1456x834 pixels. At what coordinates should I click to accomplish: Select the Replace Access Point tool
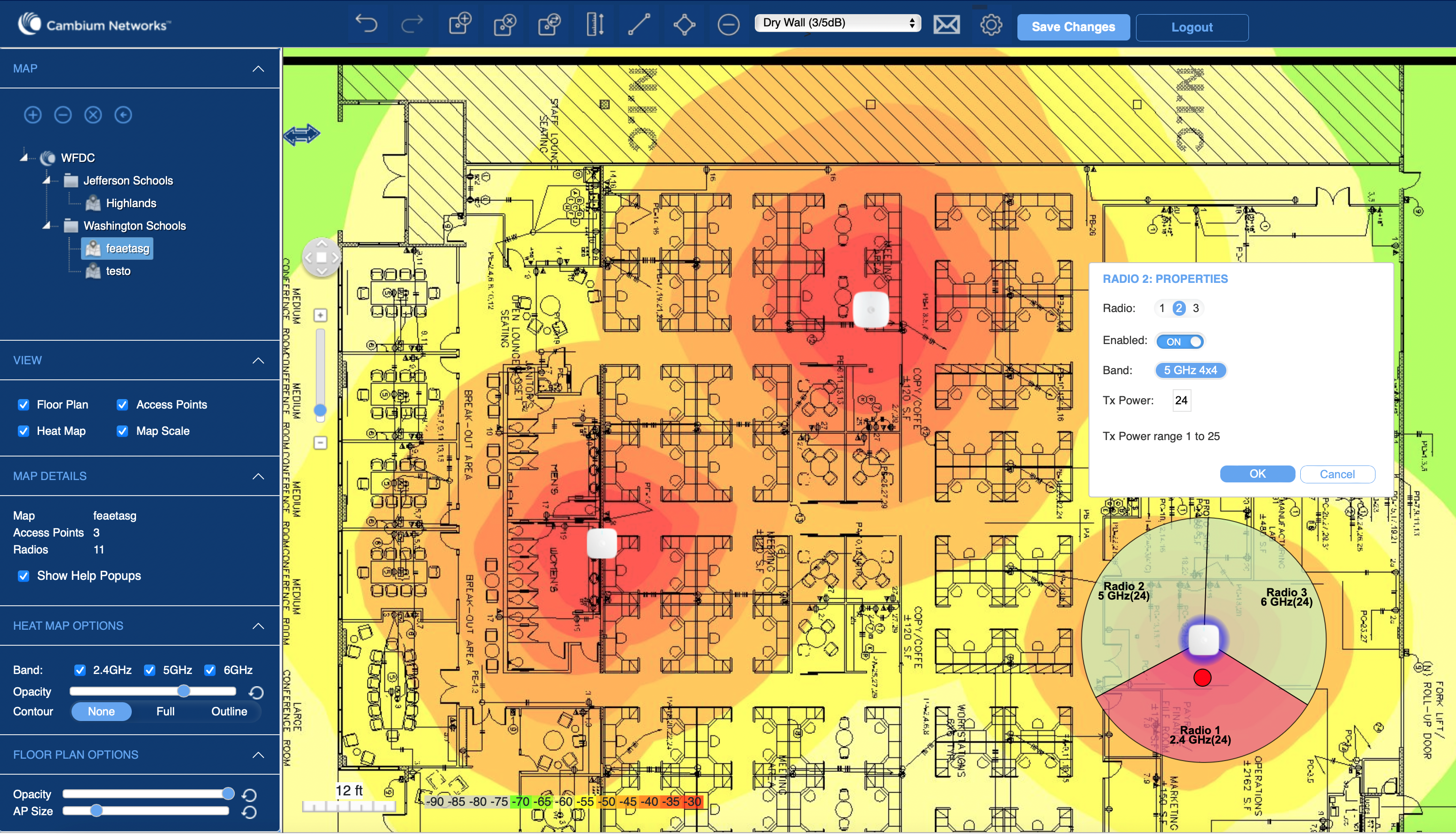pyautogui.click(x=549, y=24)
